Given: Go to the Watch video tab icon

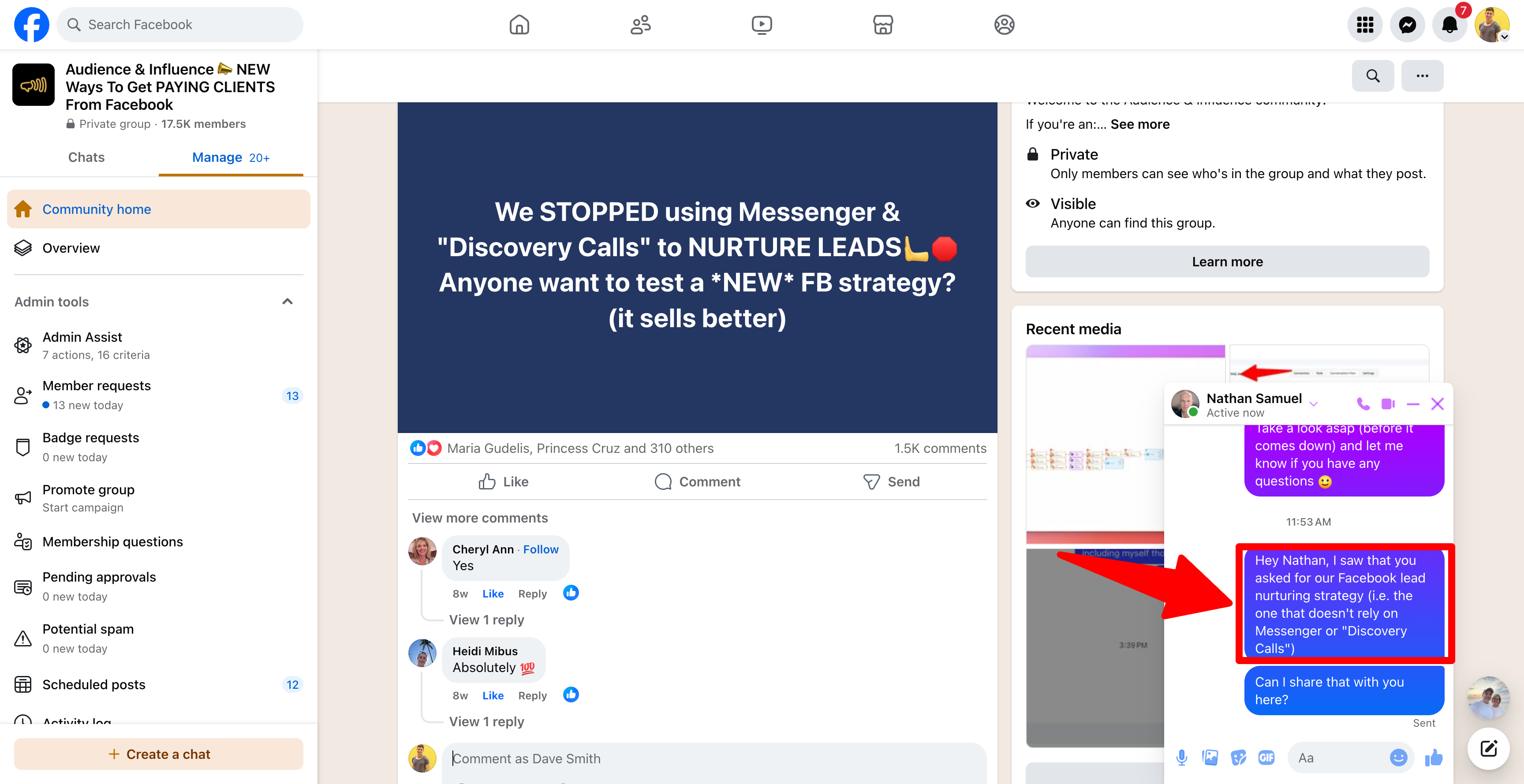Looking at the screenshot, I should [762, 25].
